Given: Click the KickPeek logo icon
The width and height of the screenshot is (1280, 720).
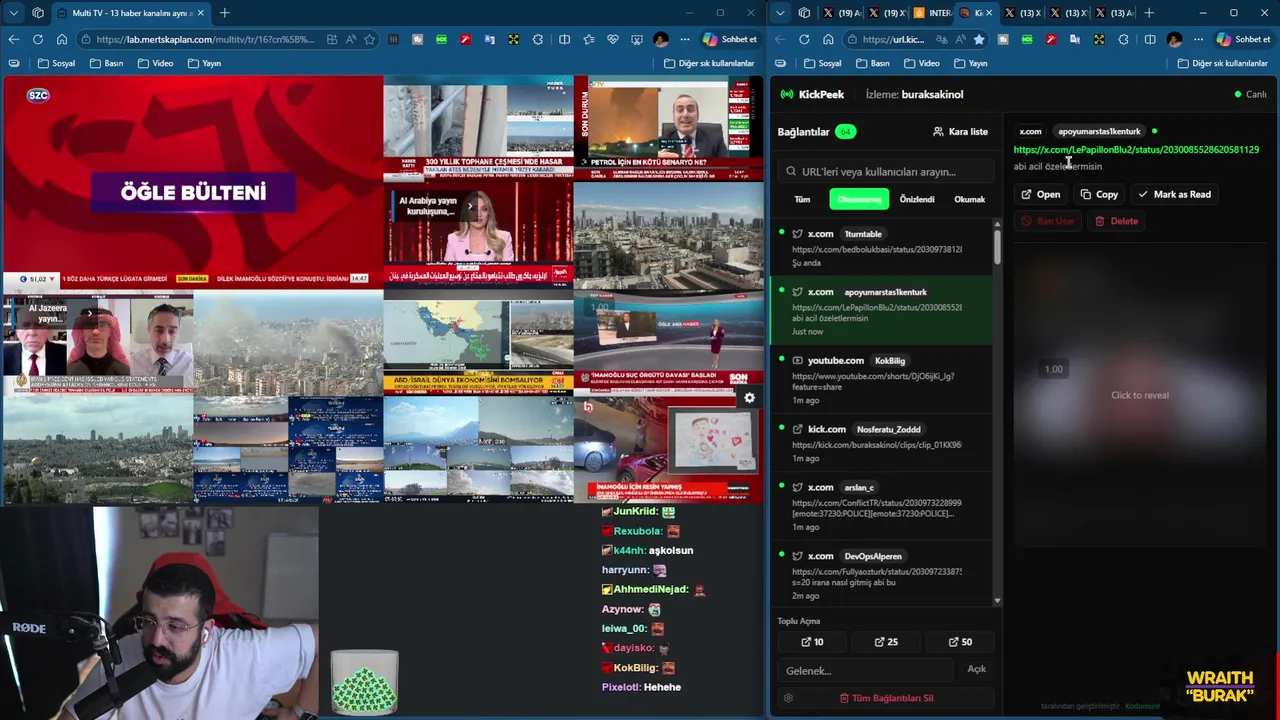Looking at the screenshot, I should [787, 94].
